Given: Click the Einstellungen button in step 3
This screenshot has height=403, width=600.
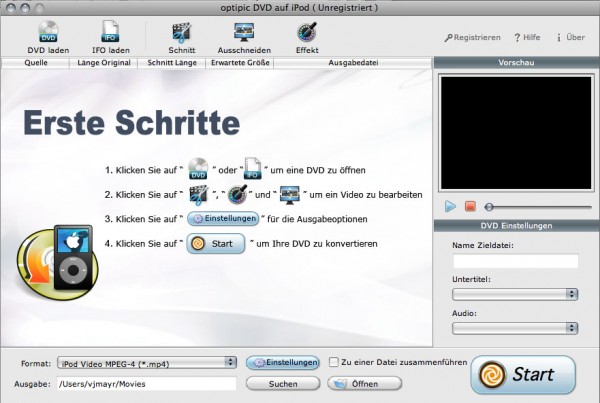Looking at the screenshot, I should tap(223, 219).
